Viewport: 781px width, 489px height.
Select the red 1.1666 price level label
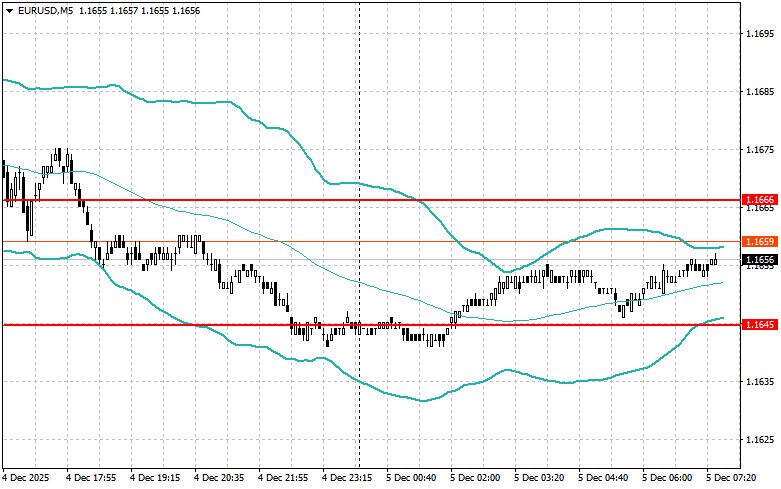click(760, 200)
